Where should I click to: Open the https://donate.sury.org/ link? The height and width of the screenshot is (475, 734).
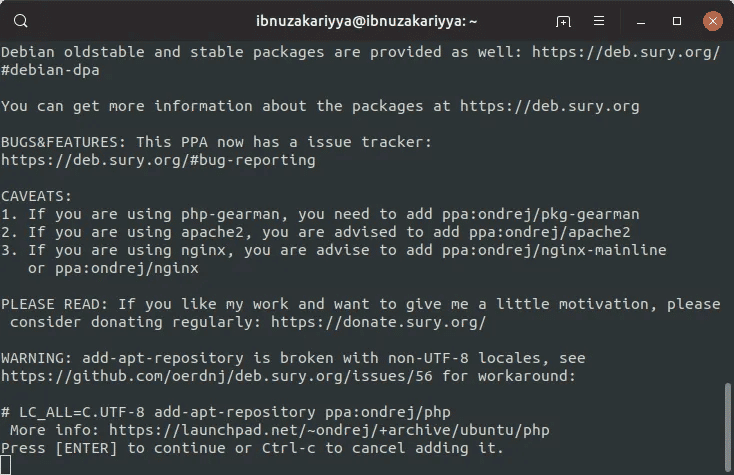tap(379, 322)
